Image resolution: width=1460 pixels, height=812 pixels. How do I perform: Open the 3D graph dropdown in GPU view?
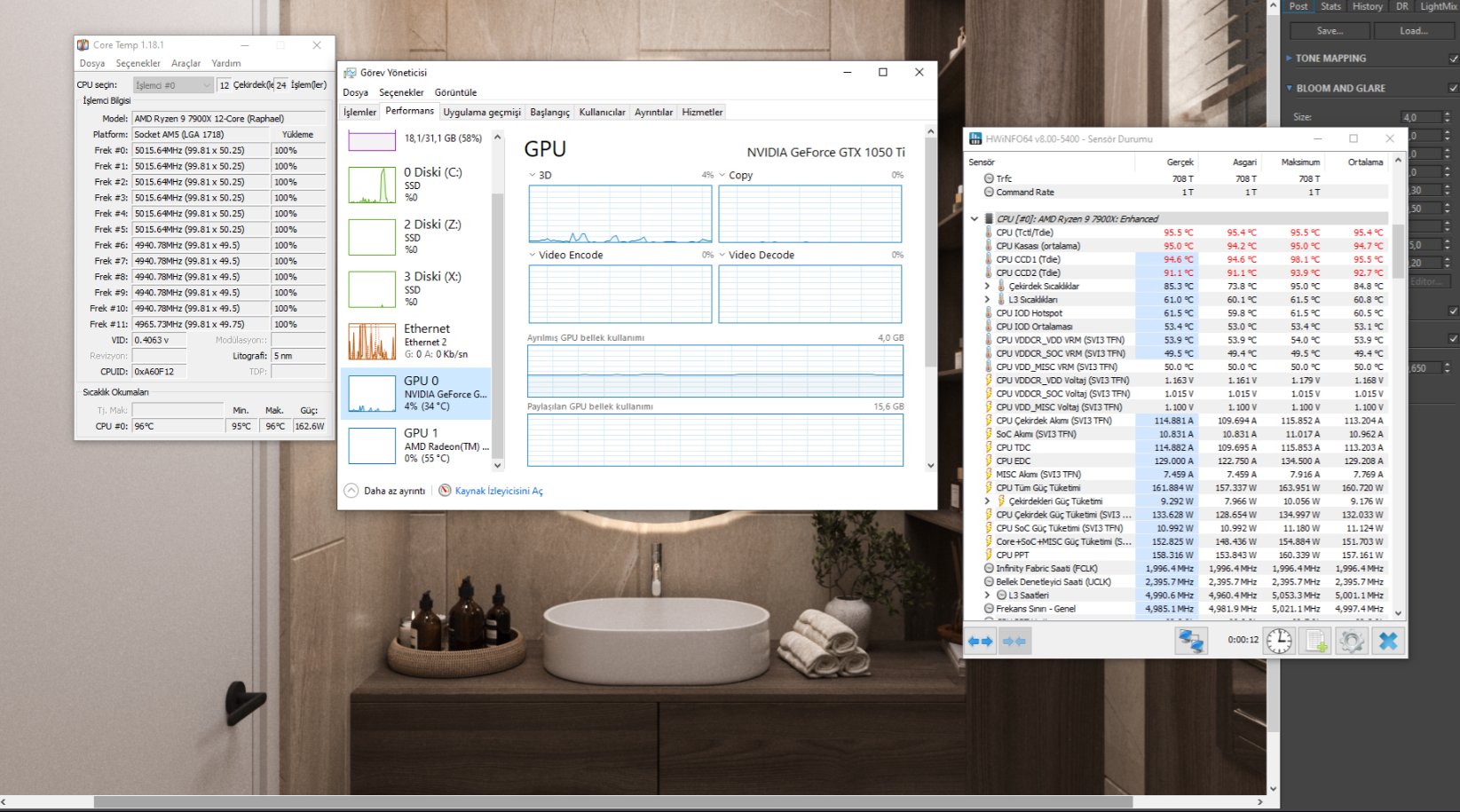click(x=533, y=176)
